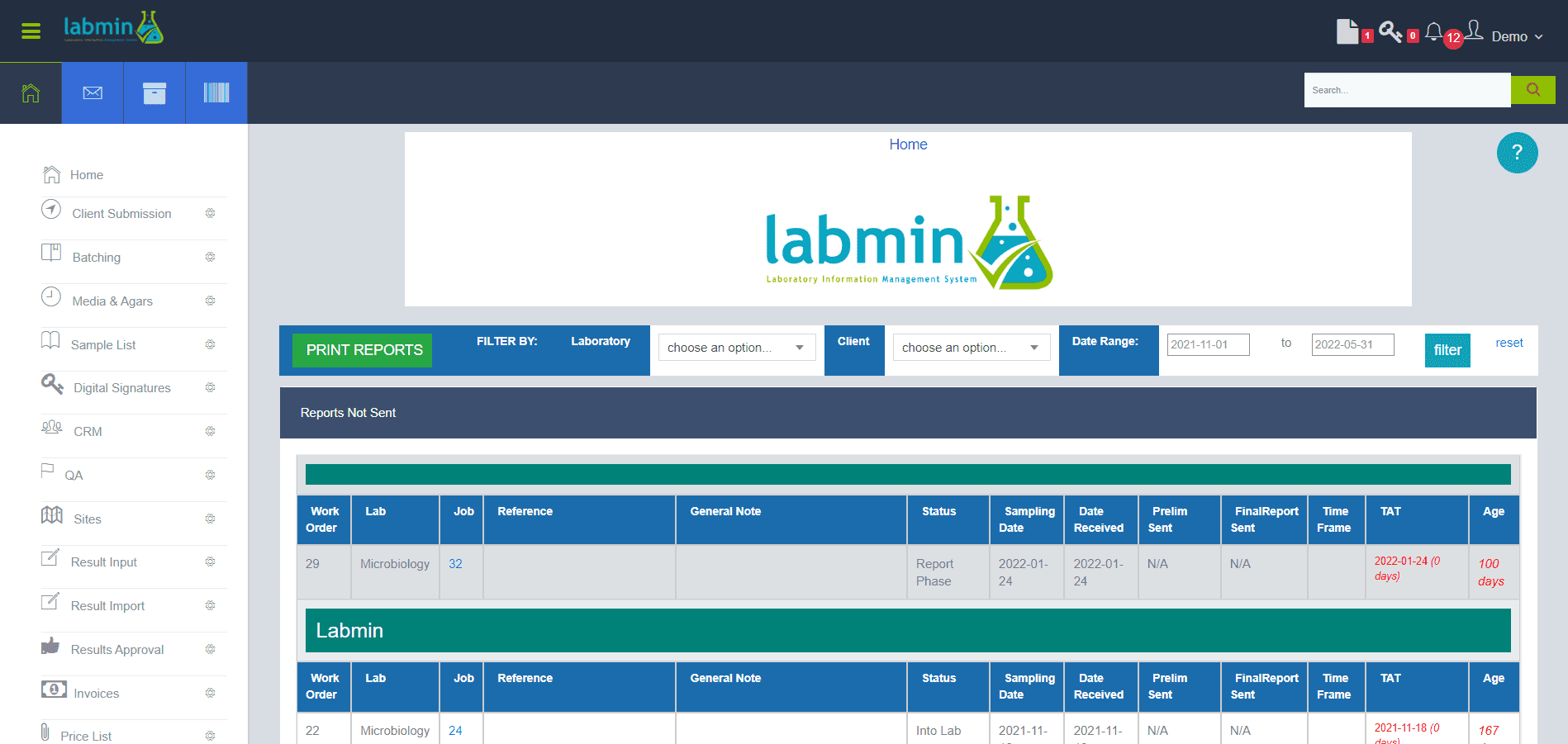Click the end date field 2022-05-31

tap(1352, 344)
